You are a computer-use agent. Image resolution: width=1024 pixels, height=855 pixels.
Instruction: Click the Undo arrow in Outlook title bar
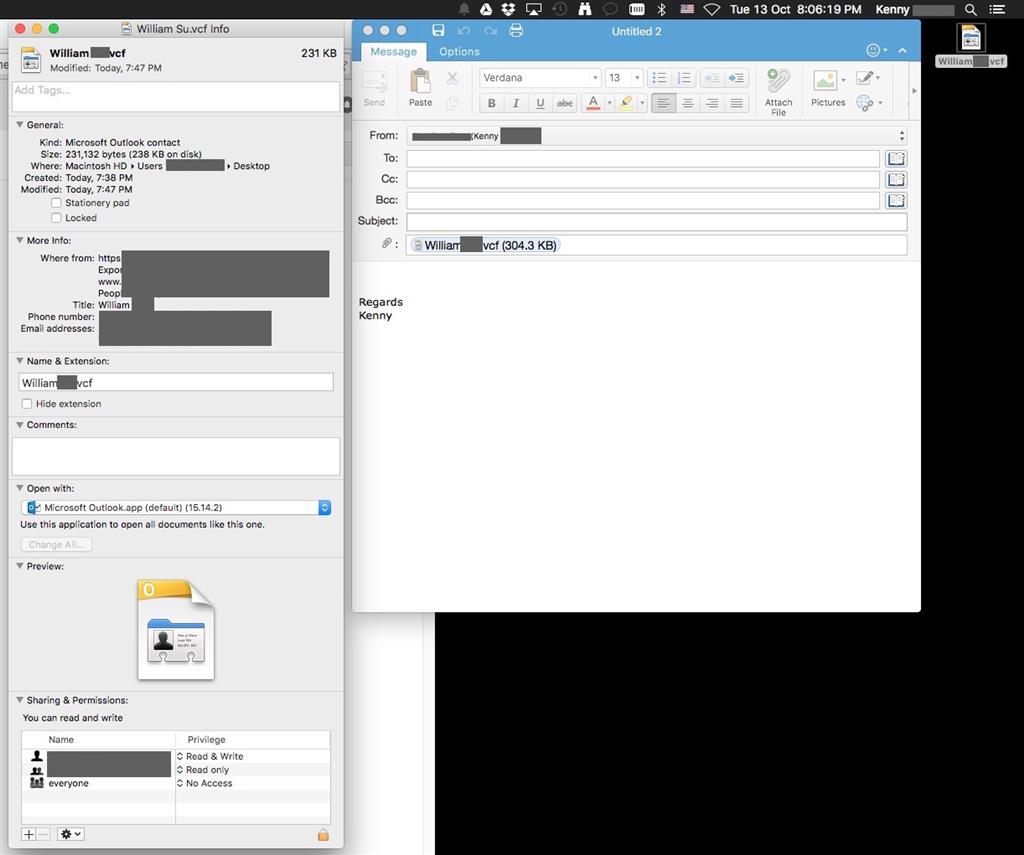[x=464, y=31]
